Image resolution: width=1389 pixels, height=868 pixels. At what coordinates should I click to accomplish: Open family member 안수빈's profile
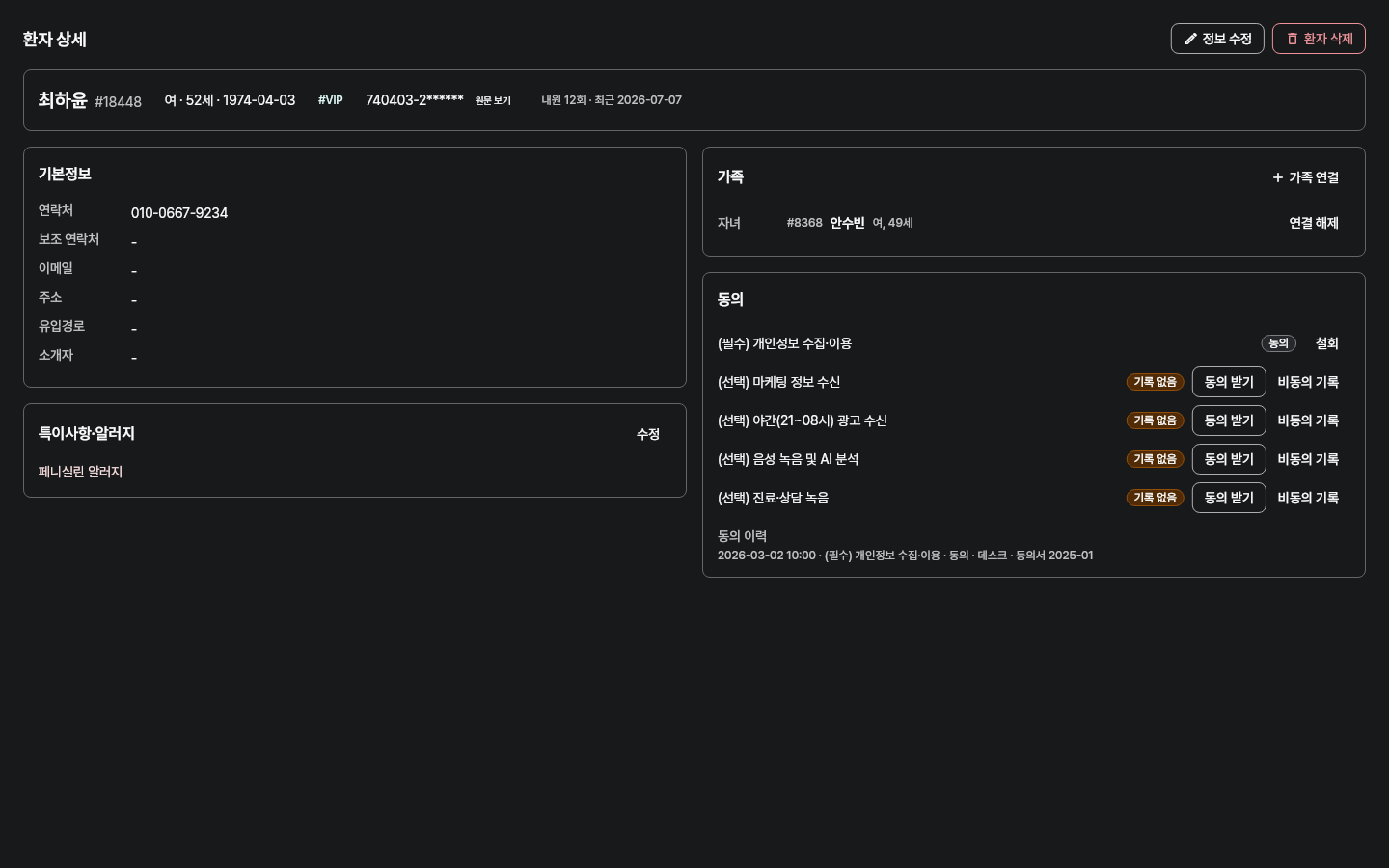pos(847,223)
